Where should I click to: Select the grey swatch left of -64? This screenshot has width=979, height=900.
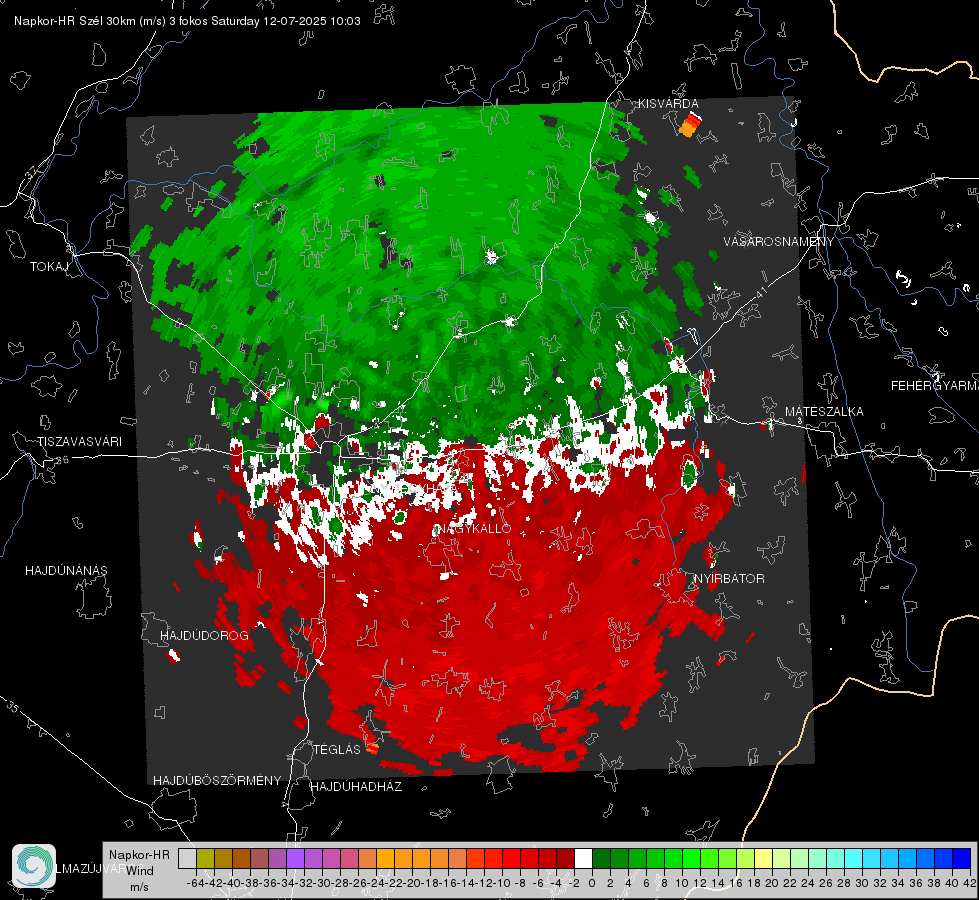tap(187, 859)
